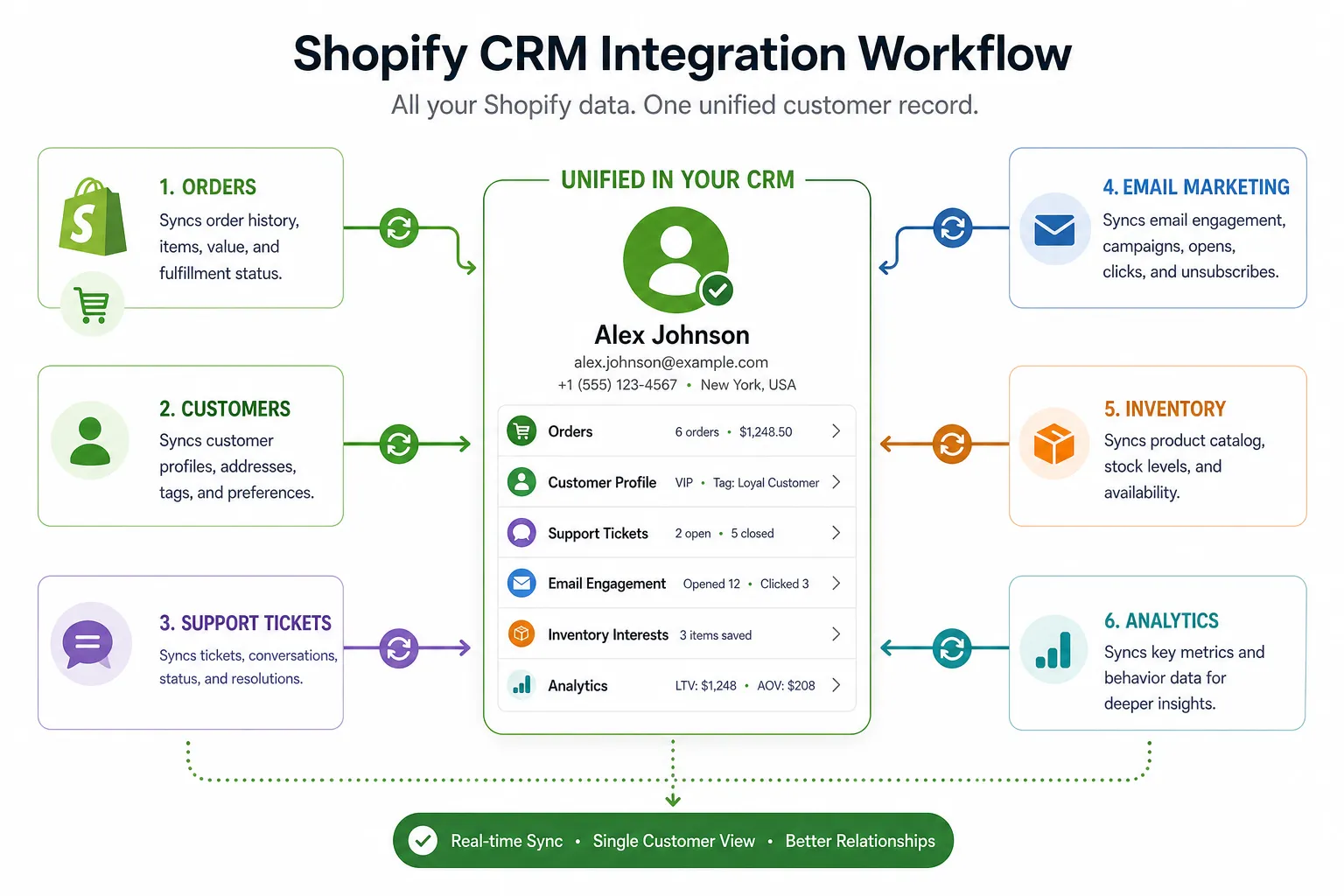Click the 6 orders count
The width and height of the screenshot is (1344, 896).
coord(696,432)
